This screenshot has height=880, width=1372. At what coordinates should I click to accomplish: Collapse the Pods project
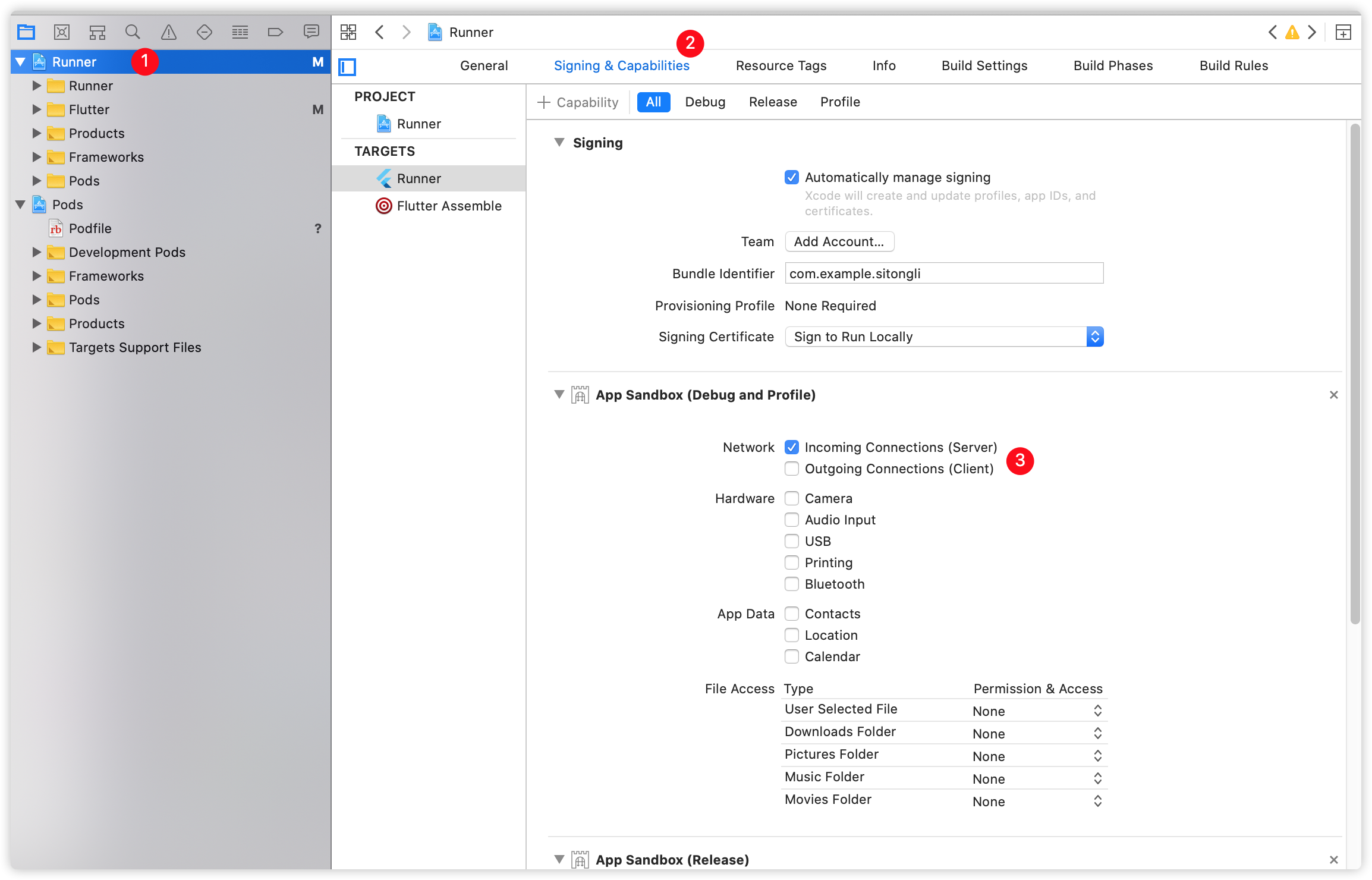point(20,205)
